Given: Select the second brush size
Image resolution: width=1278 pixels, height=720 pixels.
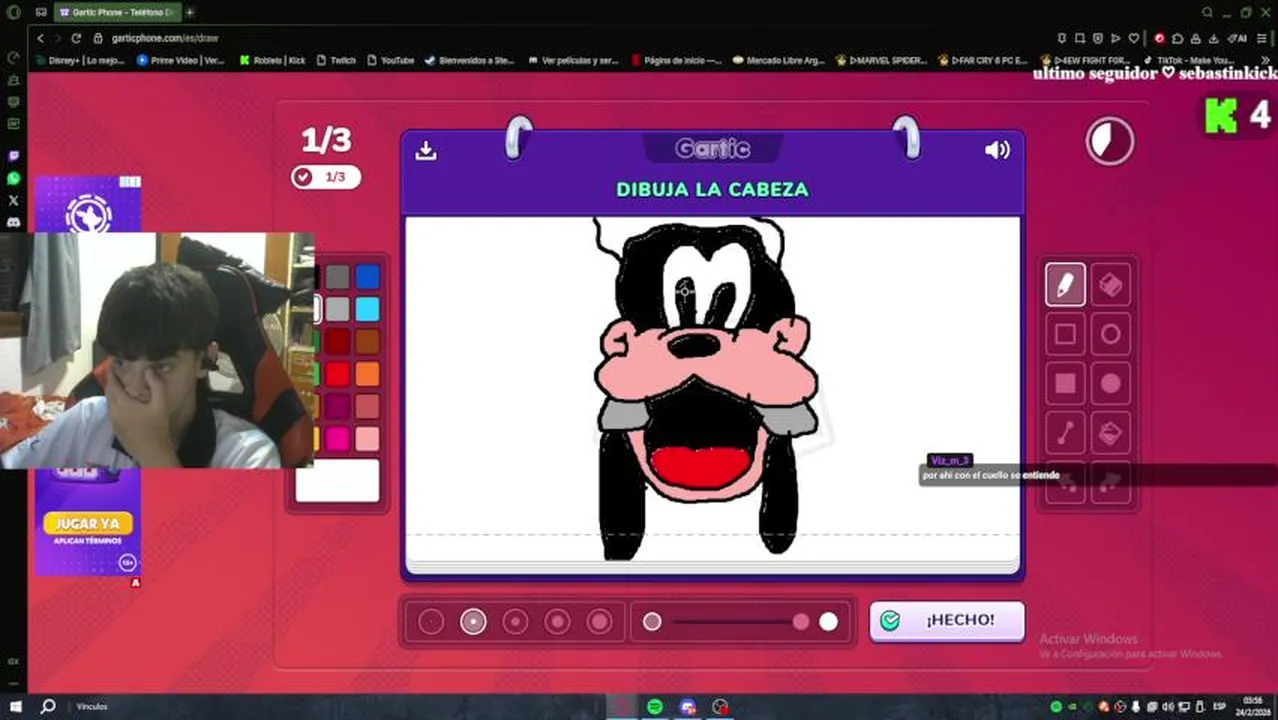Looking at the screenshot, I should [473, 622].
